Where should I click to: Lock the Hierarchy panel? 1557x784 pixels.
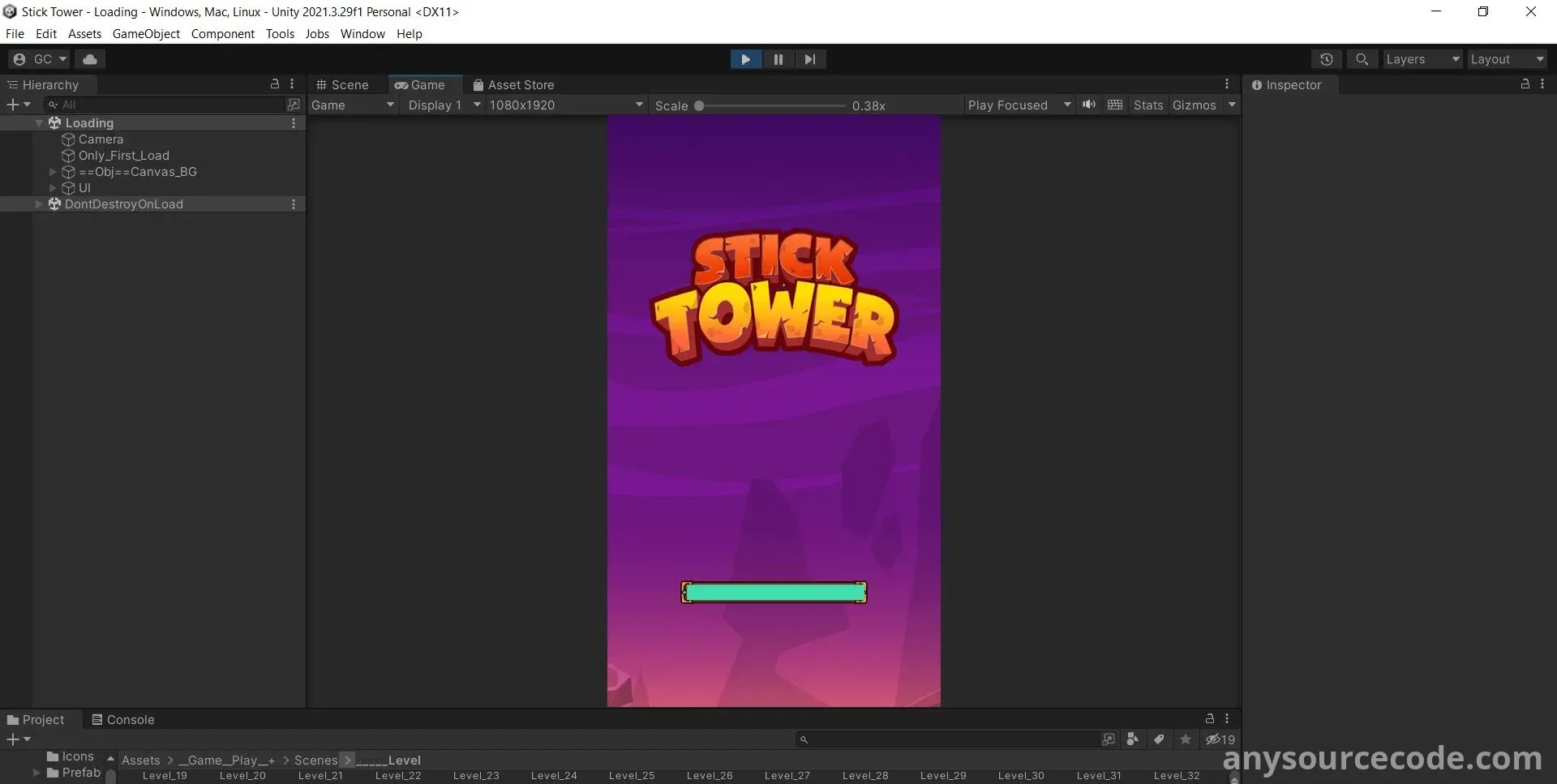(275, 84)
